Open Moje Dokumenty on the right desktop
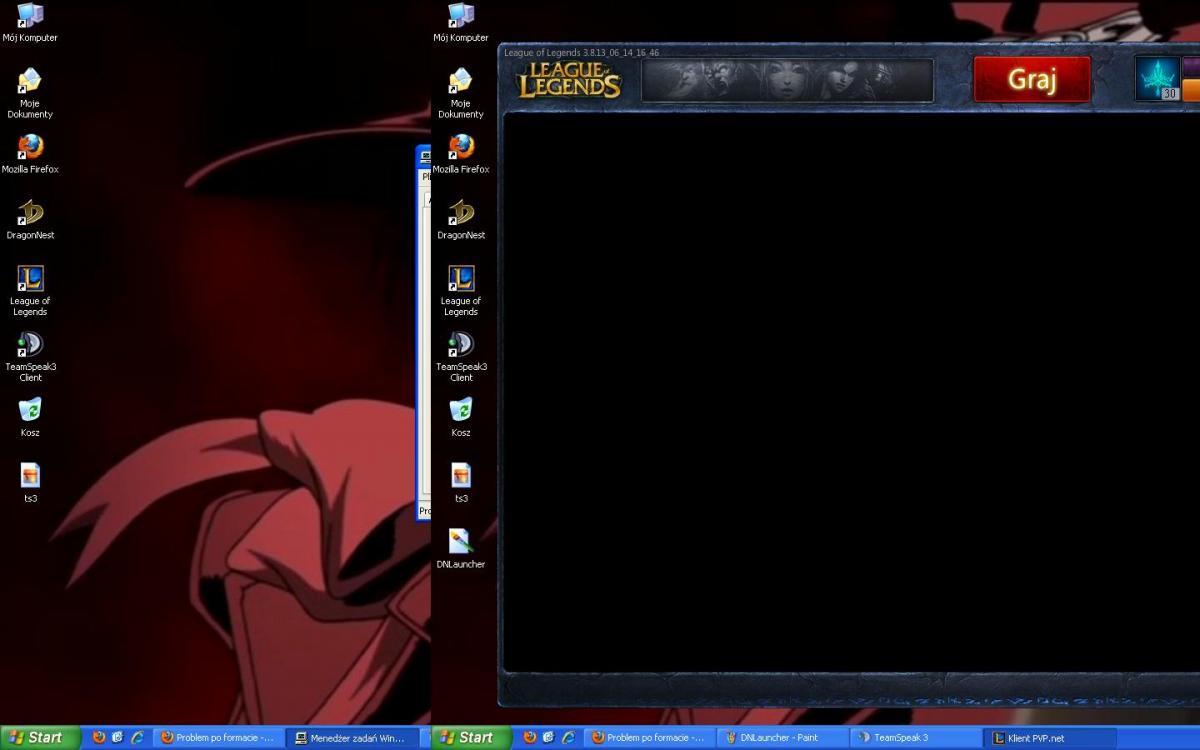The image size is (1200, 750). tap(461, 94)
